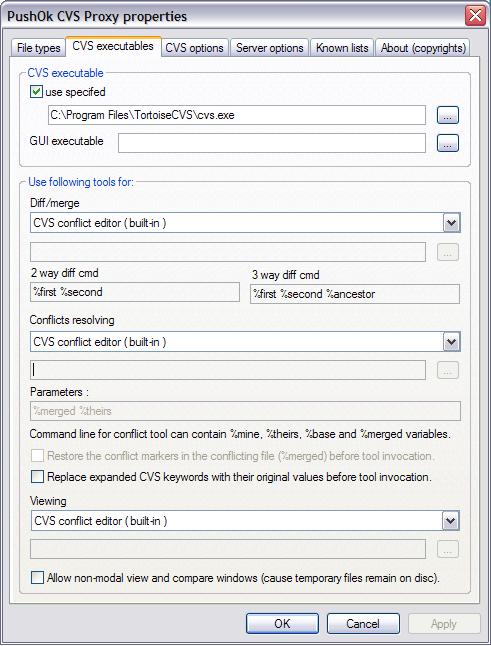This screenshot has width=491, height=646.
Task: Enable Replace expanded CVS keywords option
Action: coord(37,477)
